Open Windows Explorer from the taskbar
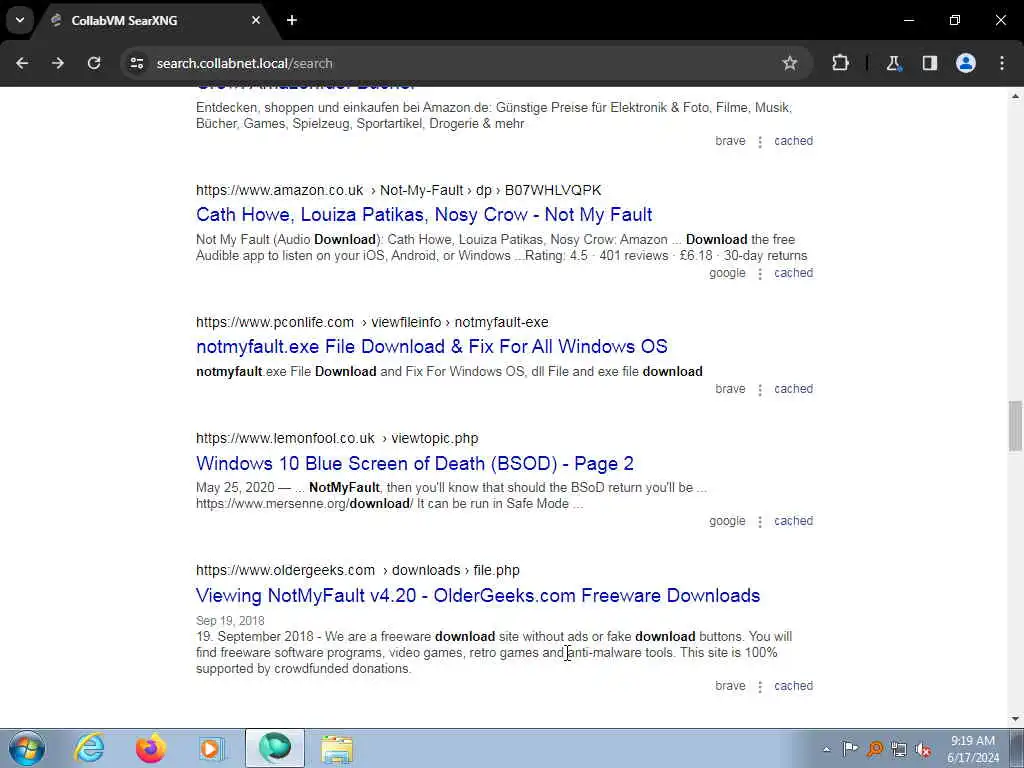This screenshot has height=768, width=1024. [337, 748]
